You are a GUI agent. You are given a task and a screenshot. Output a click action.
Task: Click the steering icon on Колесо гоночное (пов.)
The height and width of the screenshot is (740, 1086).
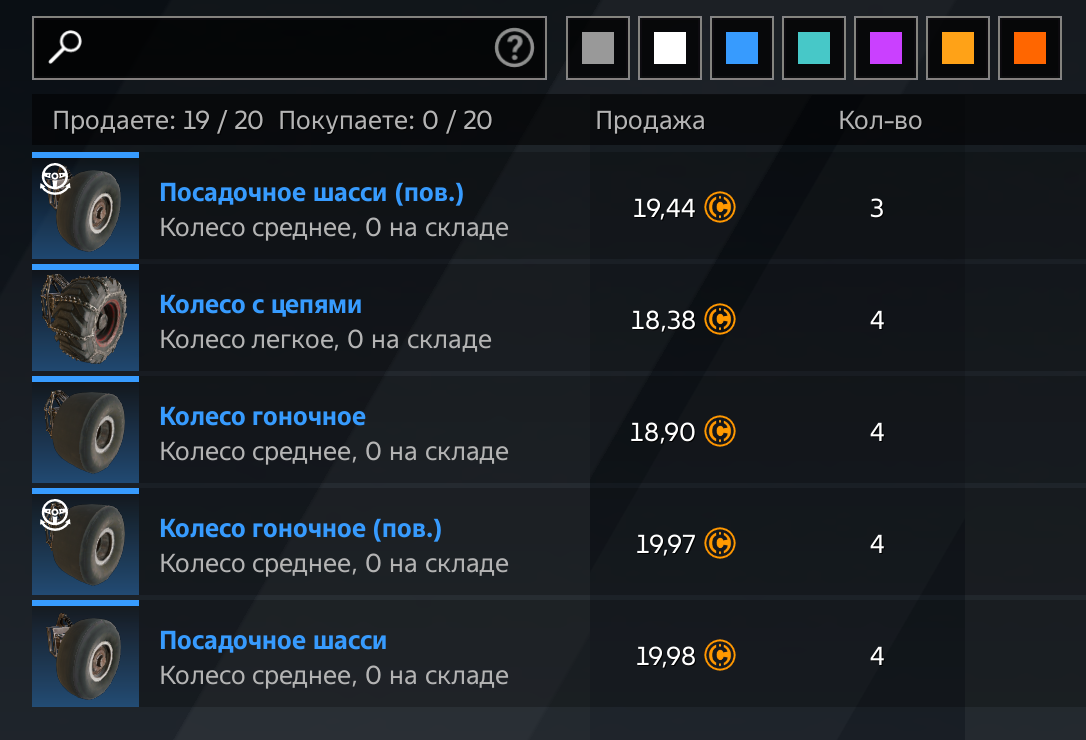click(x=55, y=515)
